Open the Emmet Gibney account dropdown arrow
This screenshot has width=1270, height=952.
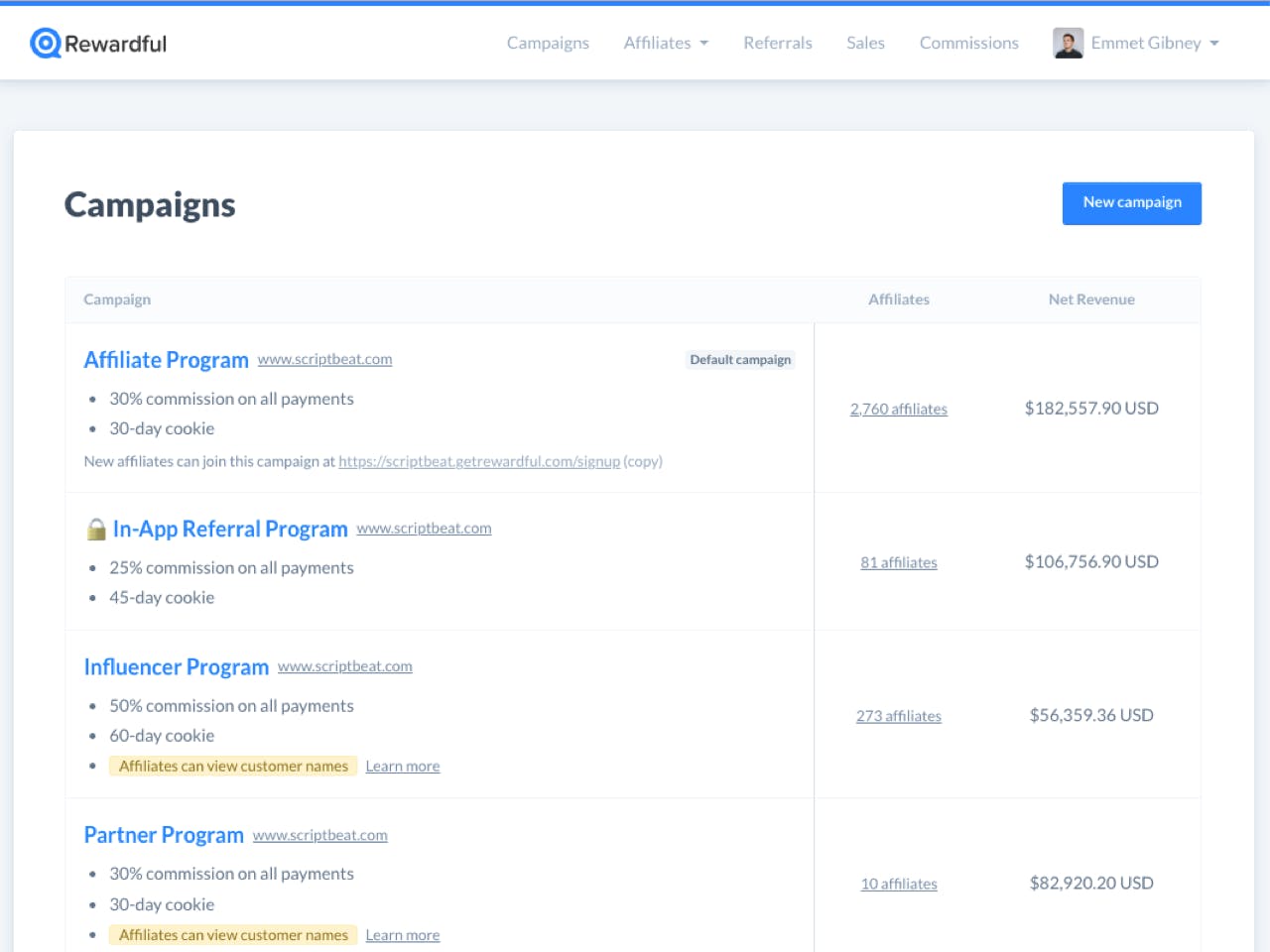click(x=1214, y=44)
